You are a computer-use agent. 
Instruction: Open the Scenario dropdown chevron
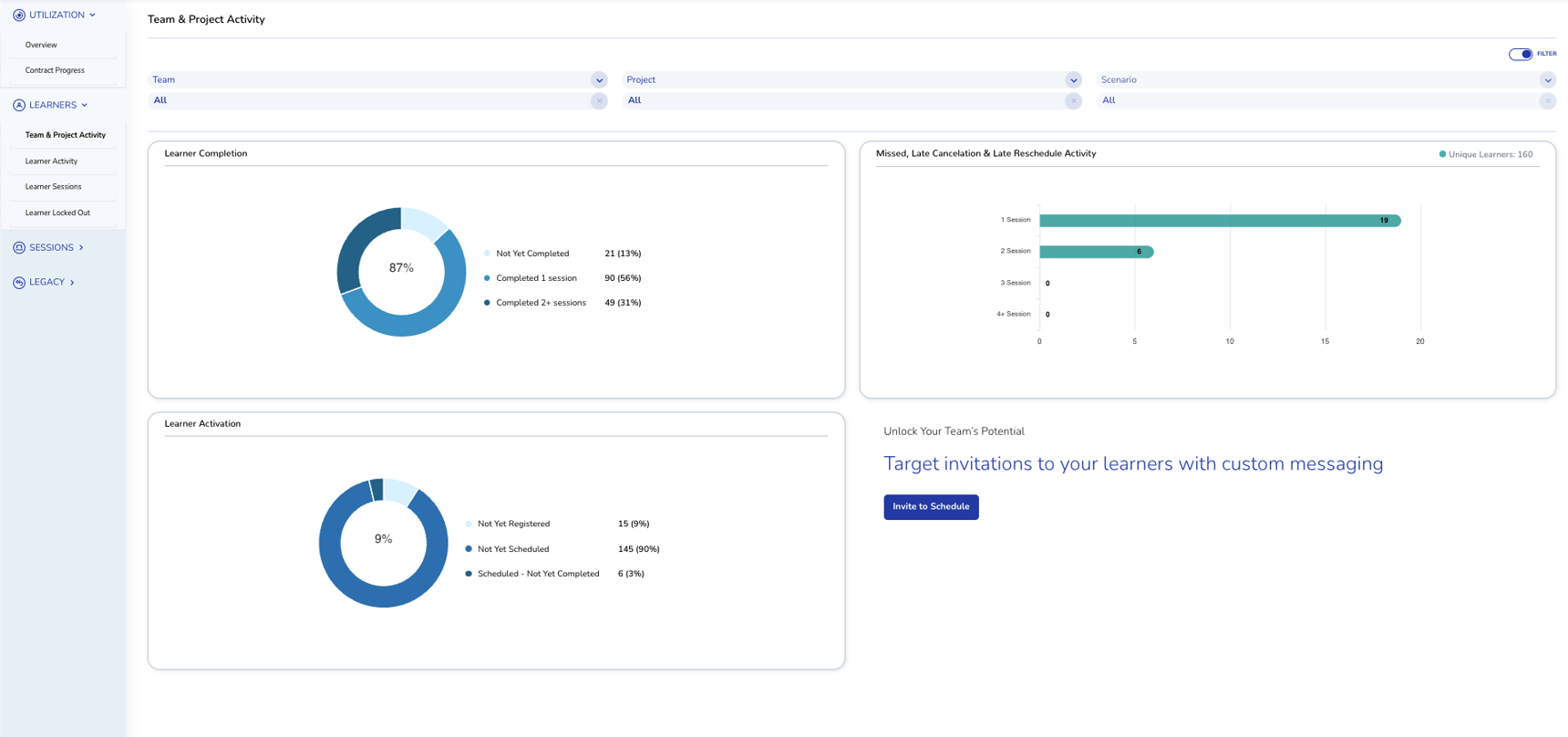pyautogui.click(x=1547, y=80)
